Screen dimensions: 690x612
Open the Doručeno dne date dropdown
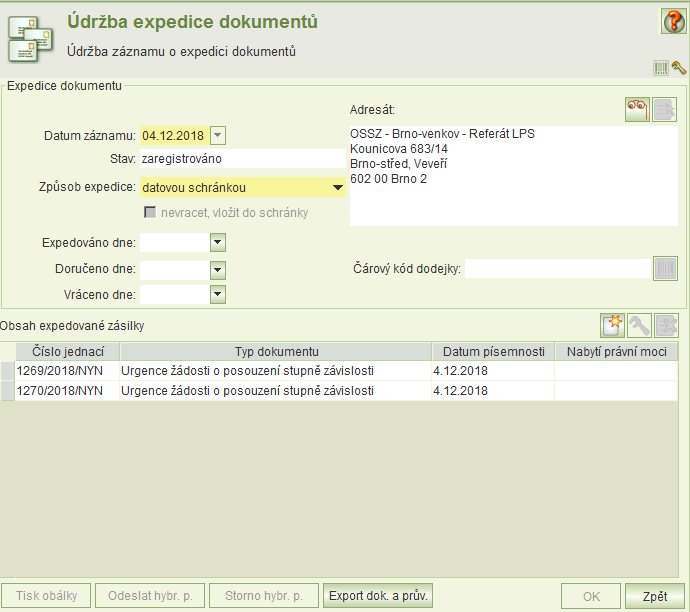[x=217, y=269]
